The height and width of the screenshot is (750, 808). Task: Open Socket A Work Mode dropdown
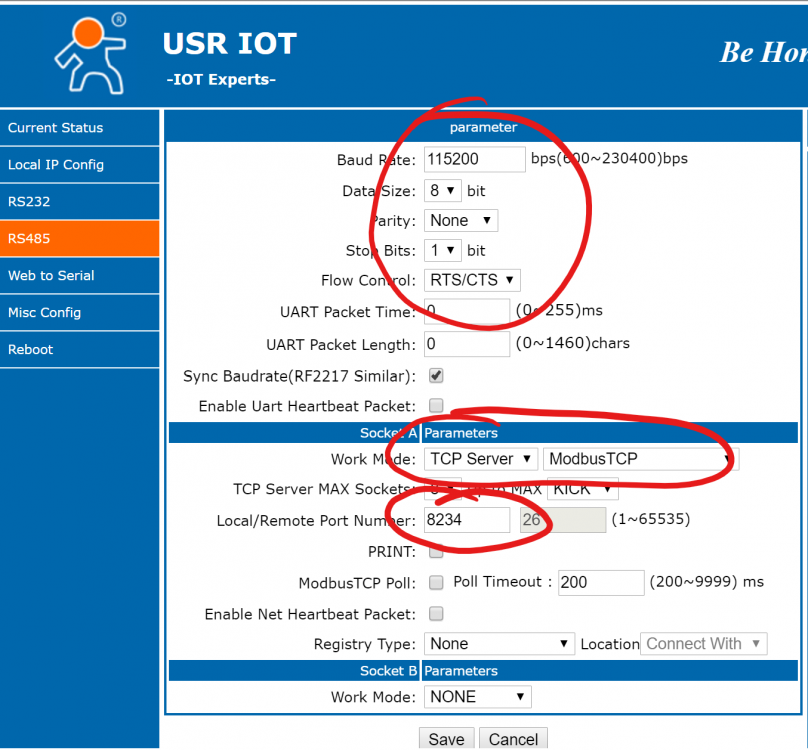[480, 459]
